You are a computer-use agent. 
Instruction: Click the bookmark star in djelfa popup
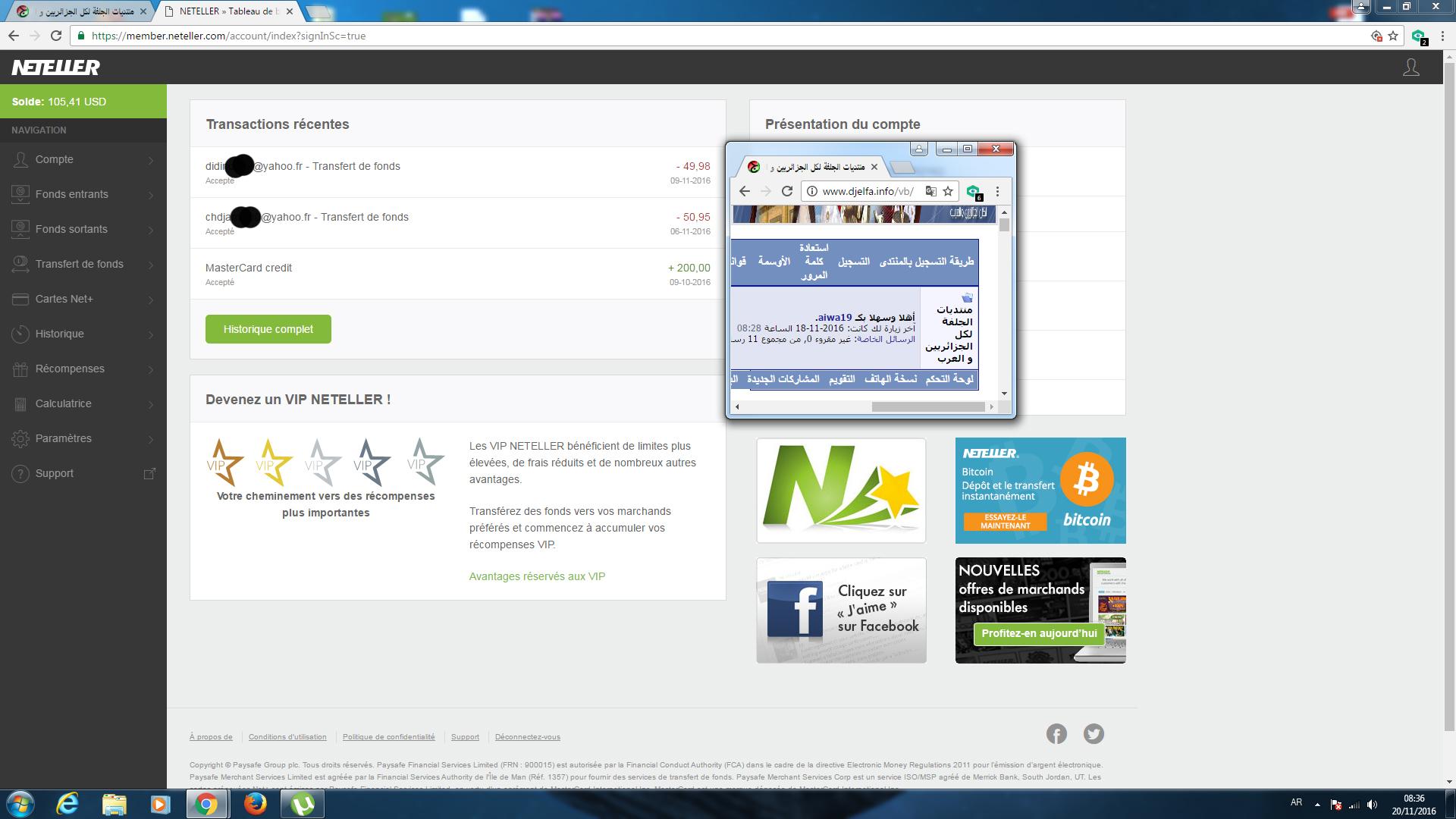click(948, 191)
